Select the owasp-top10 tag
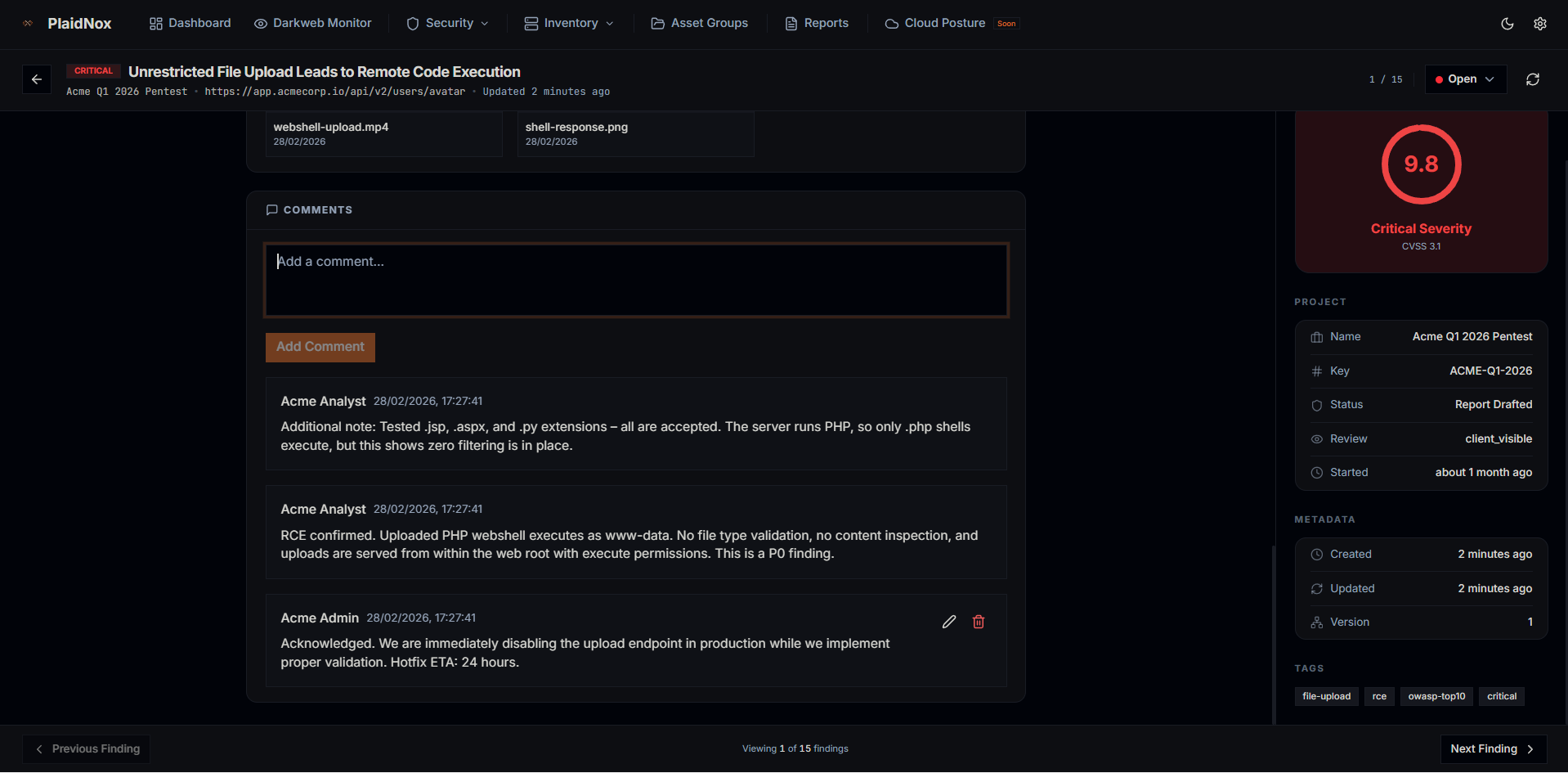 (1436, 696)
